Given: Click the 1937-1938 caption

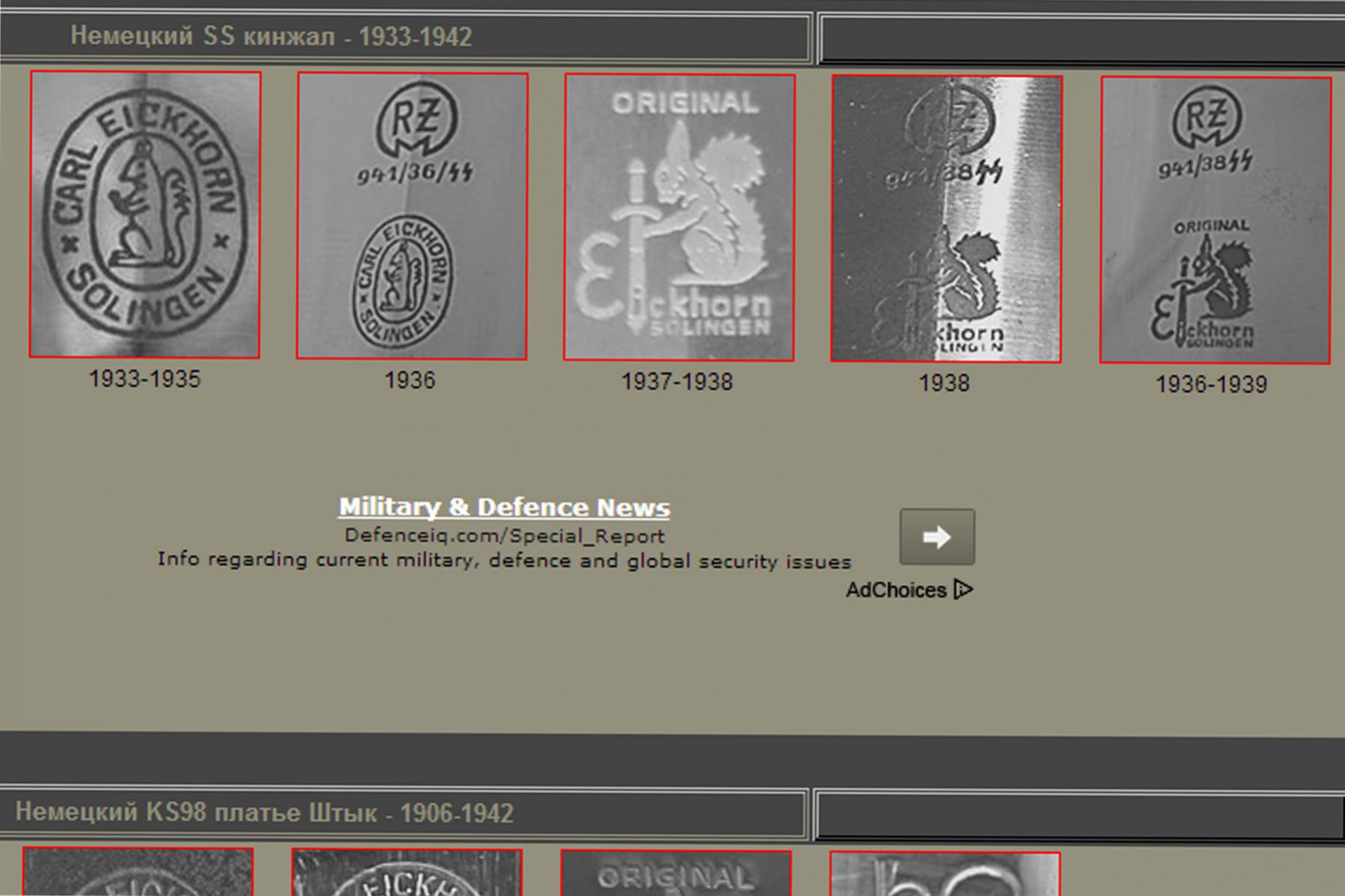Looking at the screenshot, I should click(x=677, y=382).
